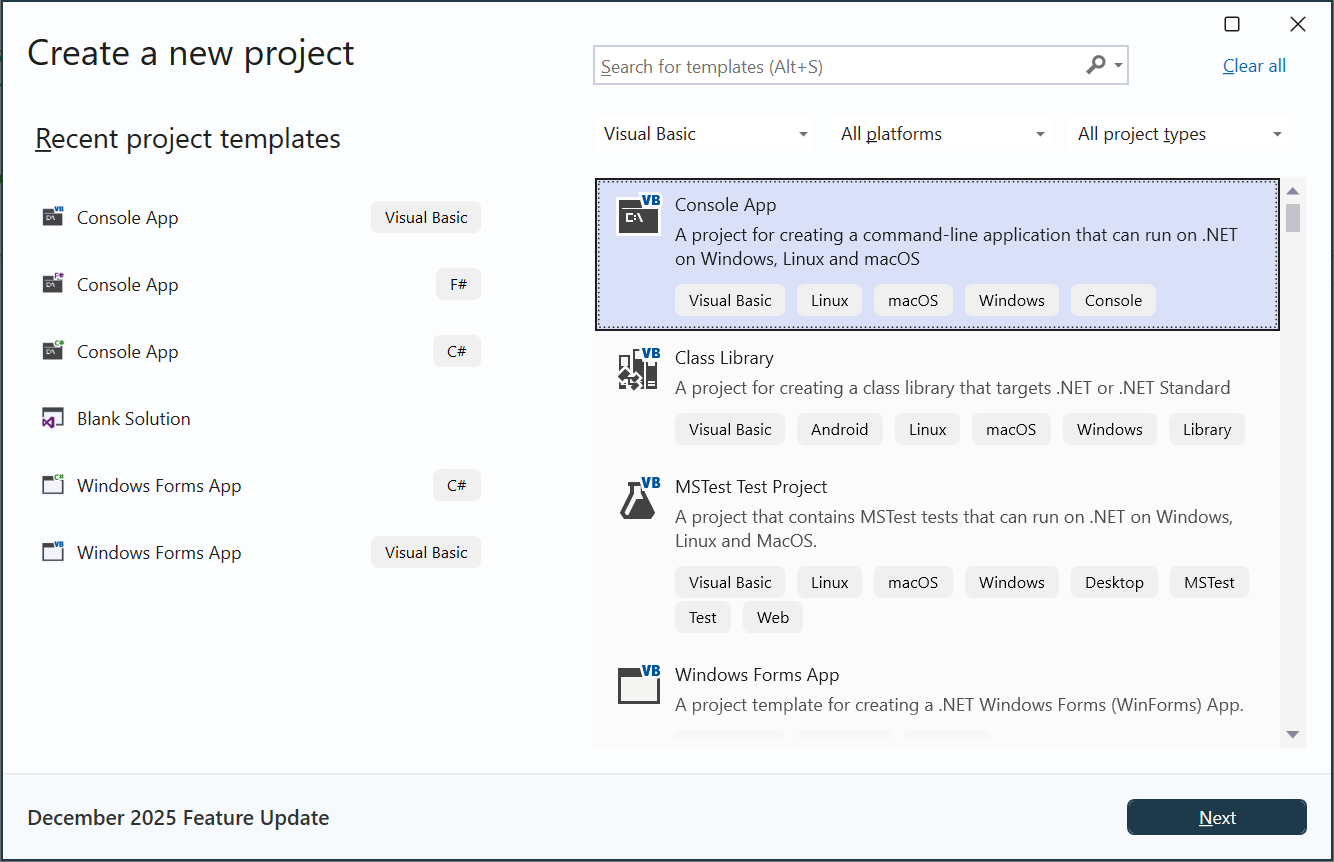Image resolution: width=1334 pixels, height=862 pixels.
Task: Click the Blank Solution icon
Action: tap(53, 418)
